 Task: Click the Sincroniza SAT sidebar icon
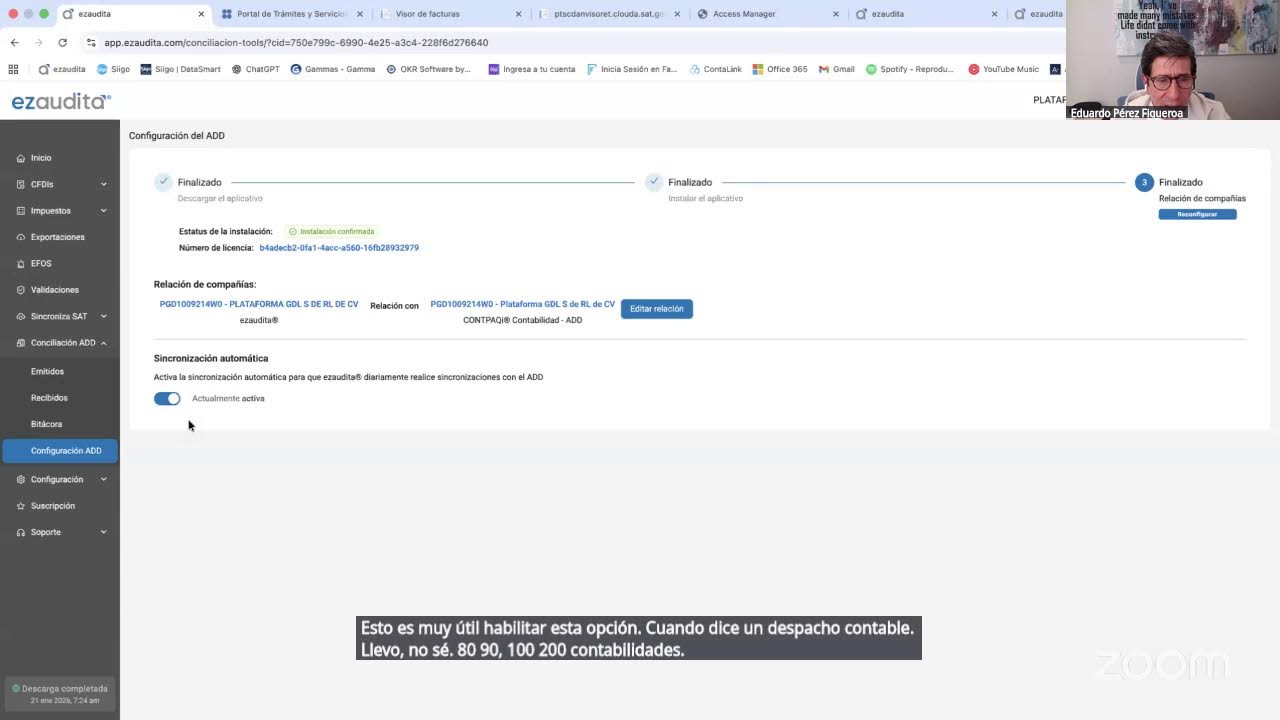point(21,316)
